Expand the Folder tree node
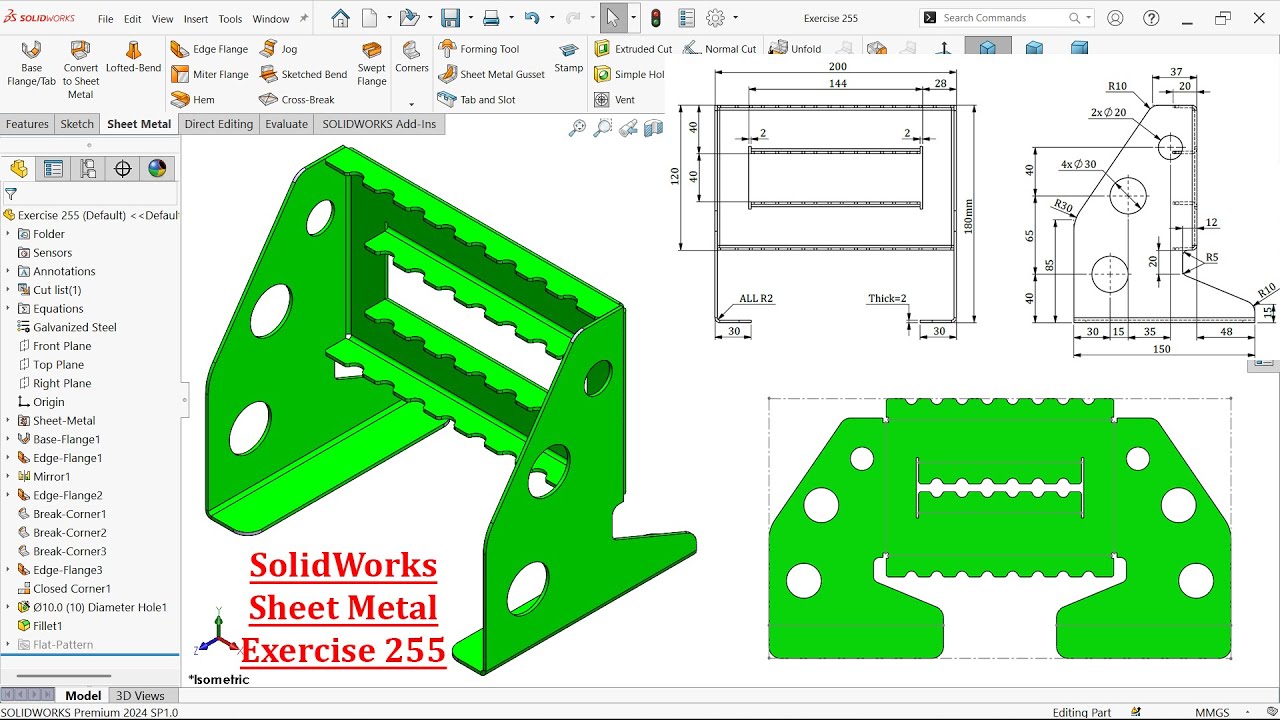The width and height of the screenshot is (1280, 720). (8, 234)
